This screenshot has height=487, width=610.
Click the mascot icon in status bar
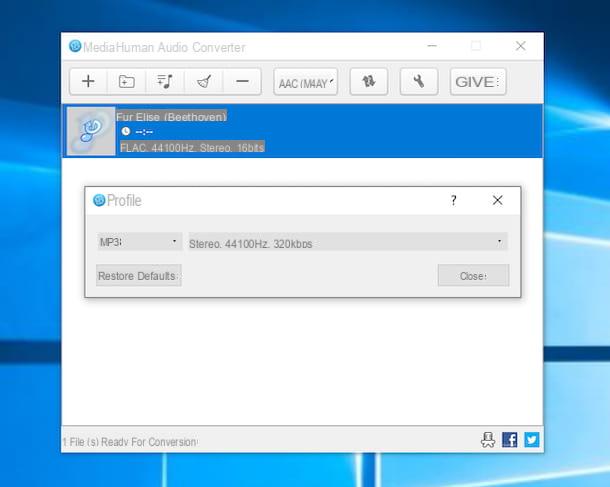488,440
